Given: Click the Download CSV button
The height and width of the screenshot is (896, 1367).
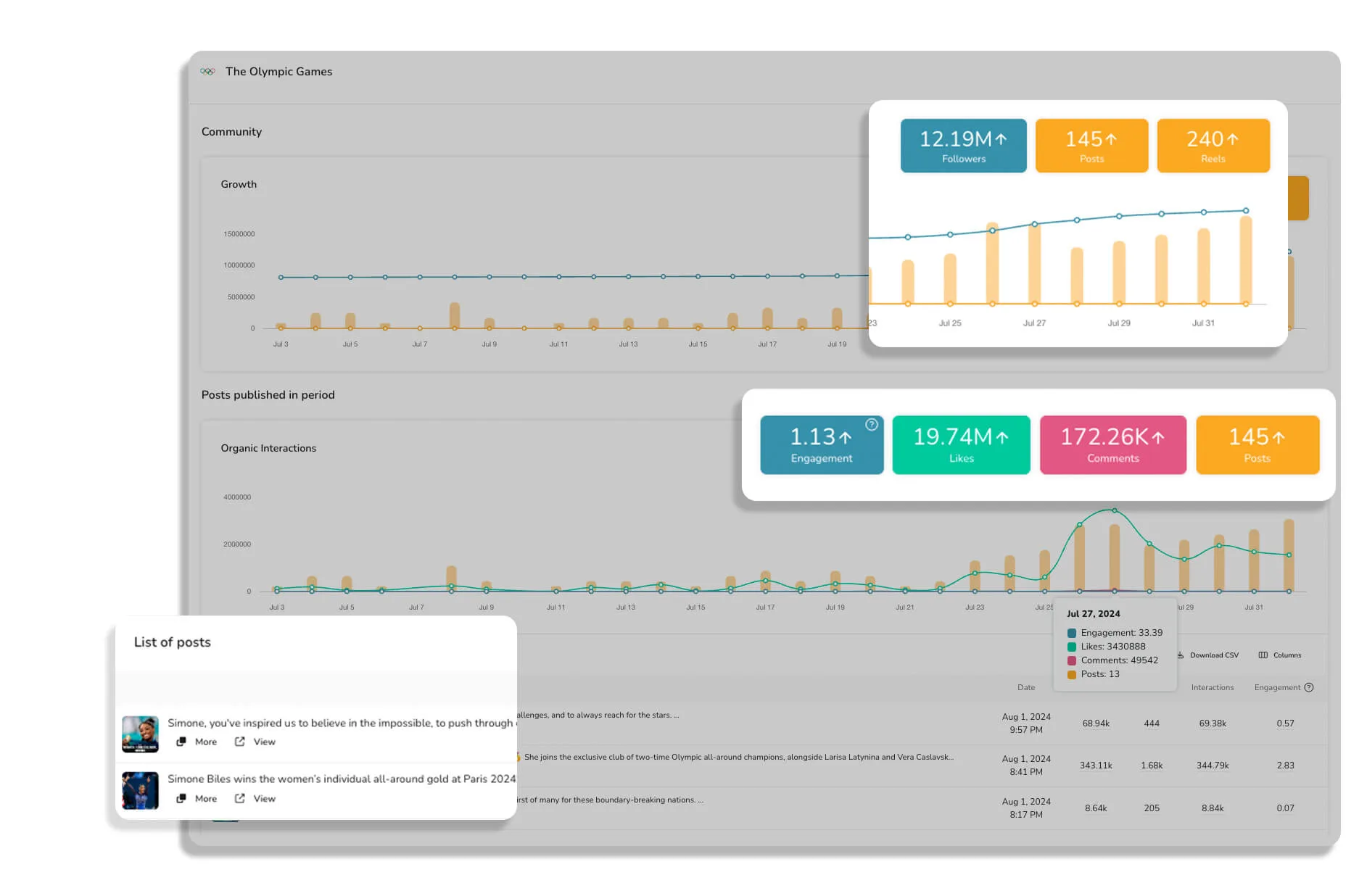Looking at the screenshot, I should [1207, 655].
